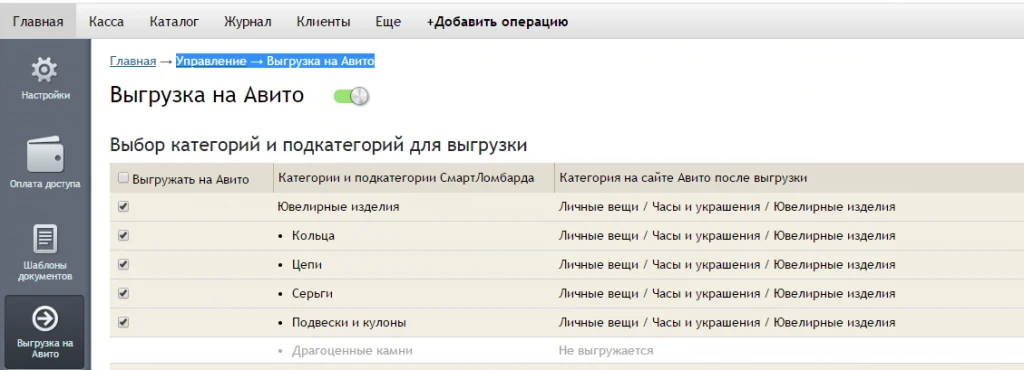Uncheck the Подвески и кулоны checkbox
Viewport: 1024px width, 370px height.
click(123, 322)
